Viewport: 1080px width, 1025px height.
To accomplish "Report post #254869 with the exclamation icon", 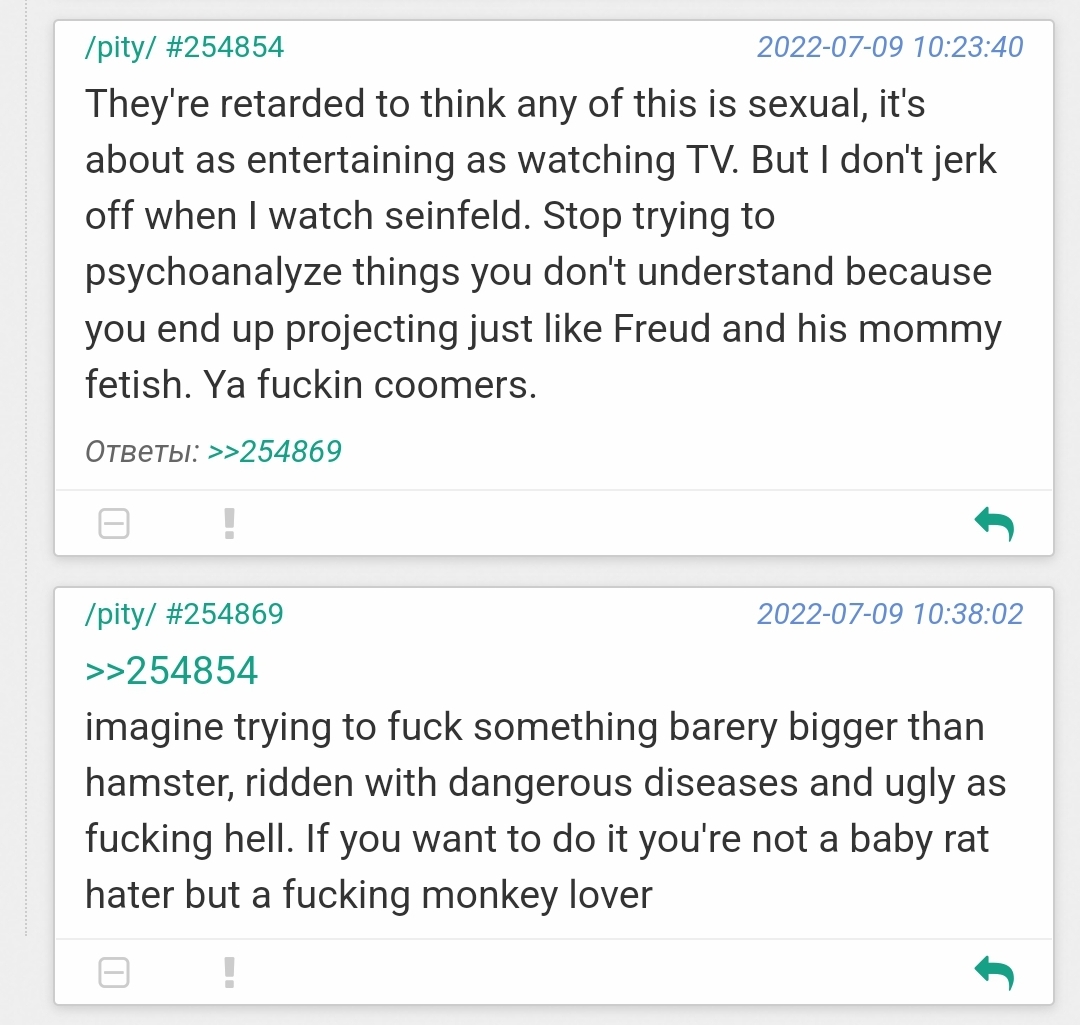I will [x=229, y=972].
